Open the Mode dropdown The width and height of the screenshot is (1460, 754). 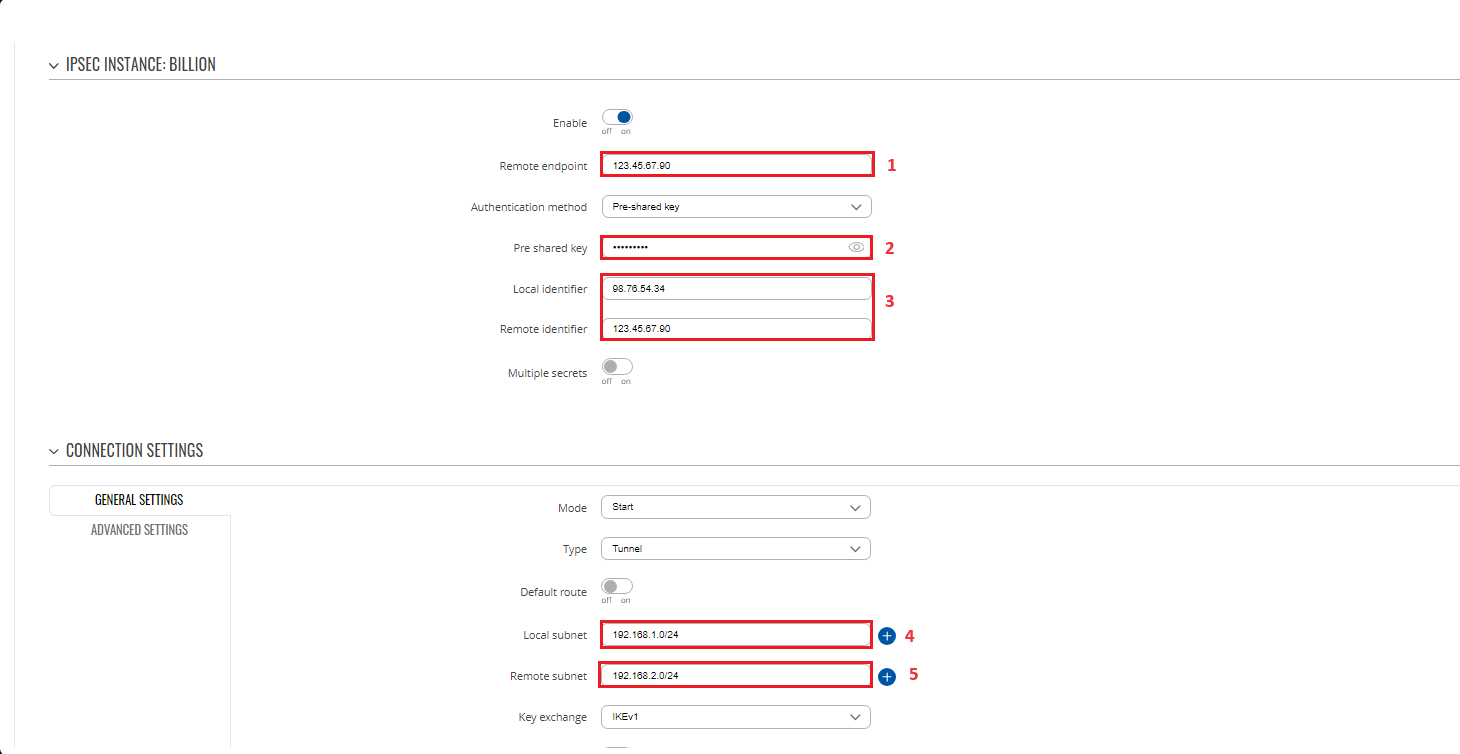click(736, 507)
